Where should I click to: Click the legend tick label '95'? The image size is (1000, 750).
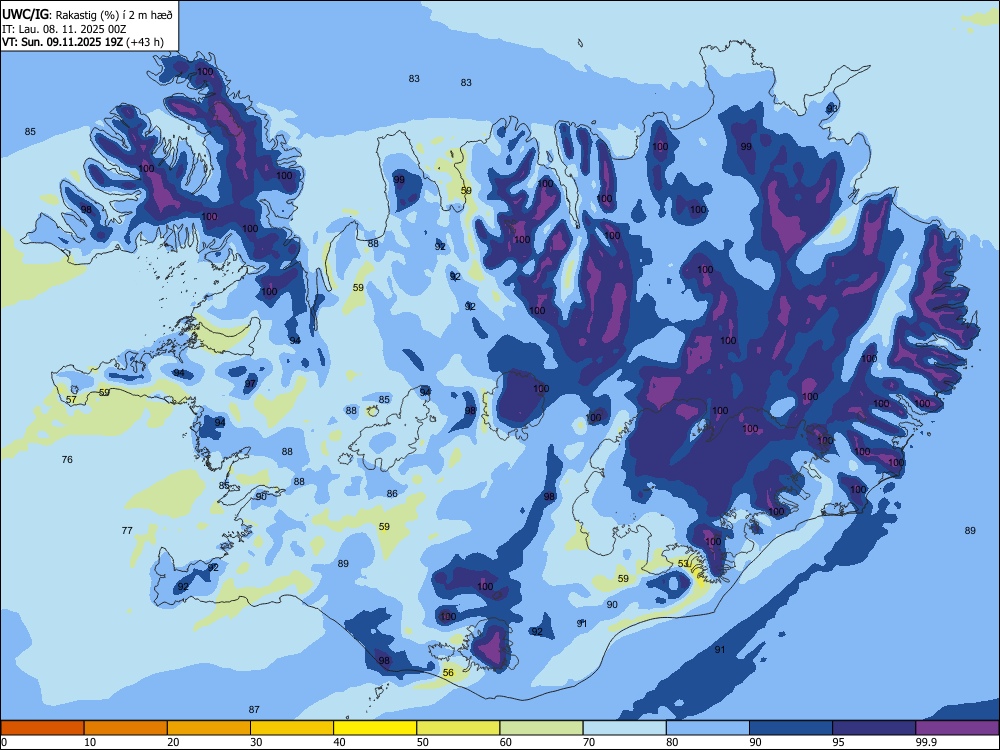(839, 742)
